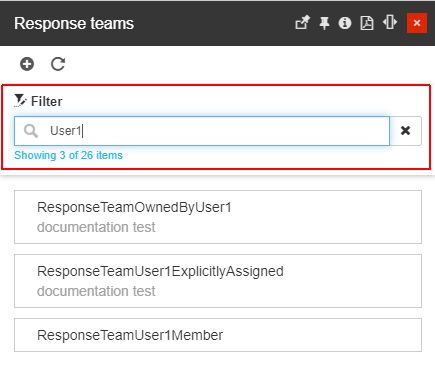Image resolution: width=435 pixels, height=382 pixels.
Task: Toggle panel width with expand icon
Action: [389, 23]
